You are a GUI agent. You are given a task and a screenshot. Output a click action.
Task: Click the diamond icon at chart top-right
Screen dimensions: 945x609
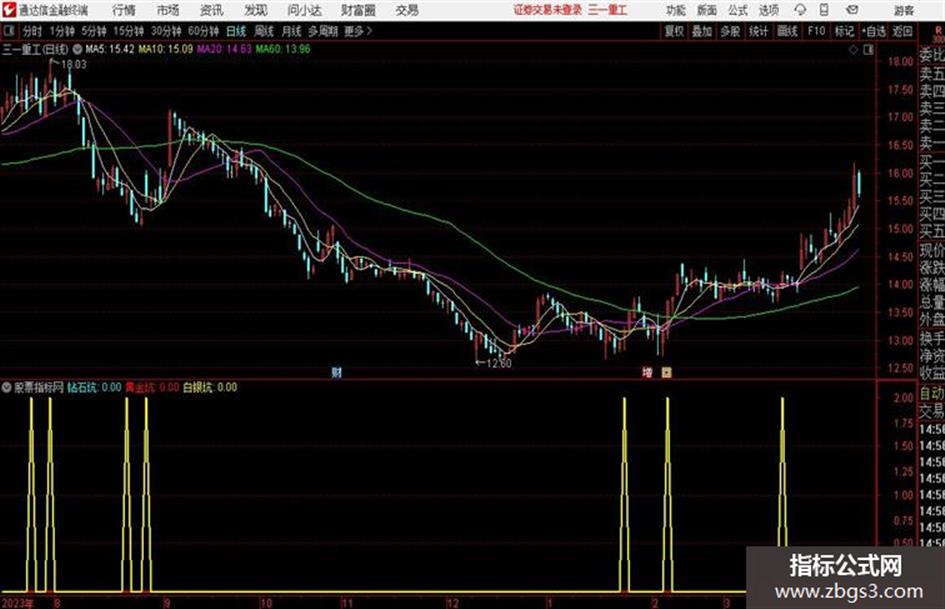(853, 50)
